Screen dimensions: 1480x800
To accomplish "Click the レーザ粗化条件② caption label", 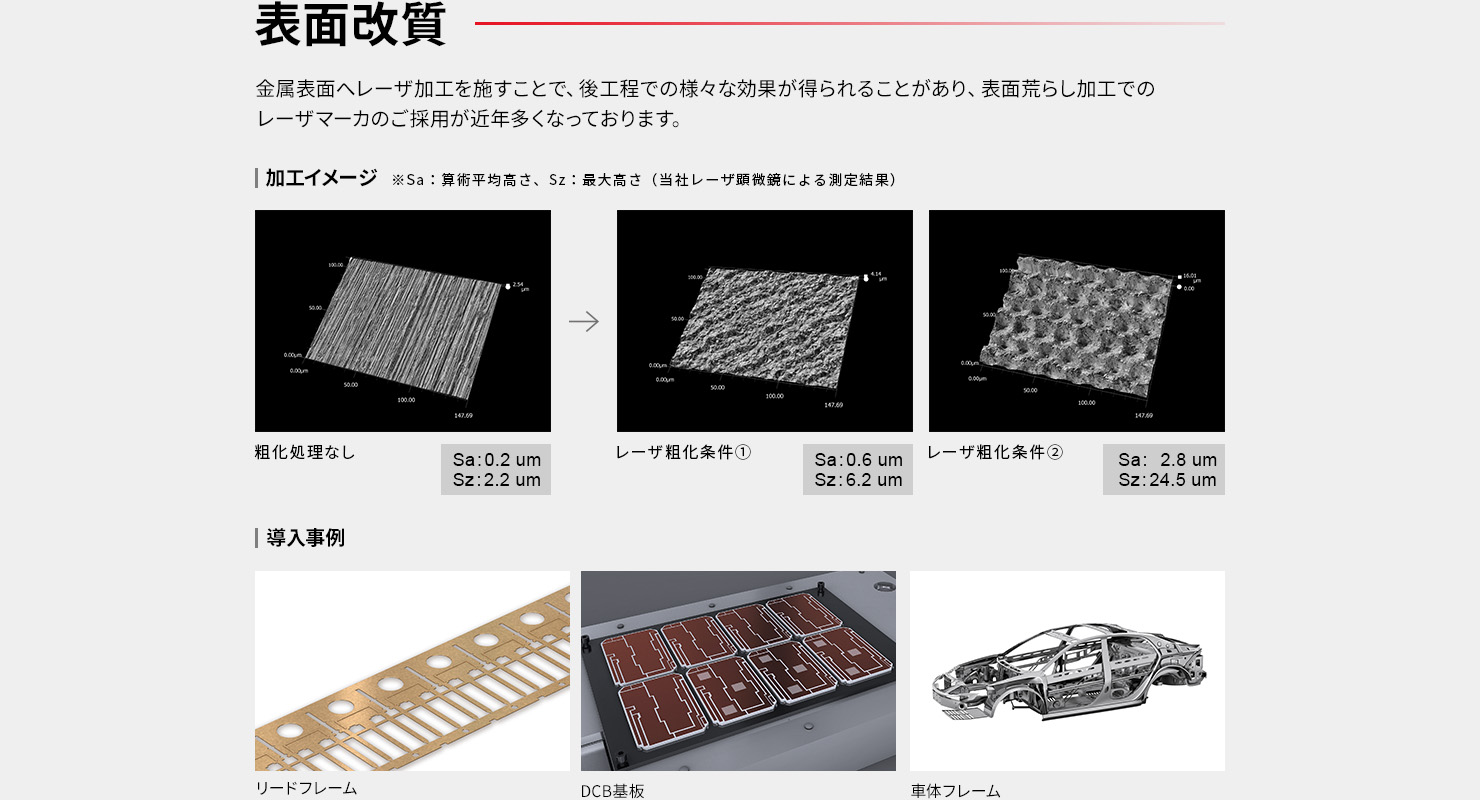I will [996, 452].
